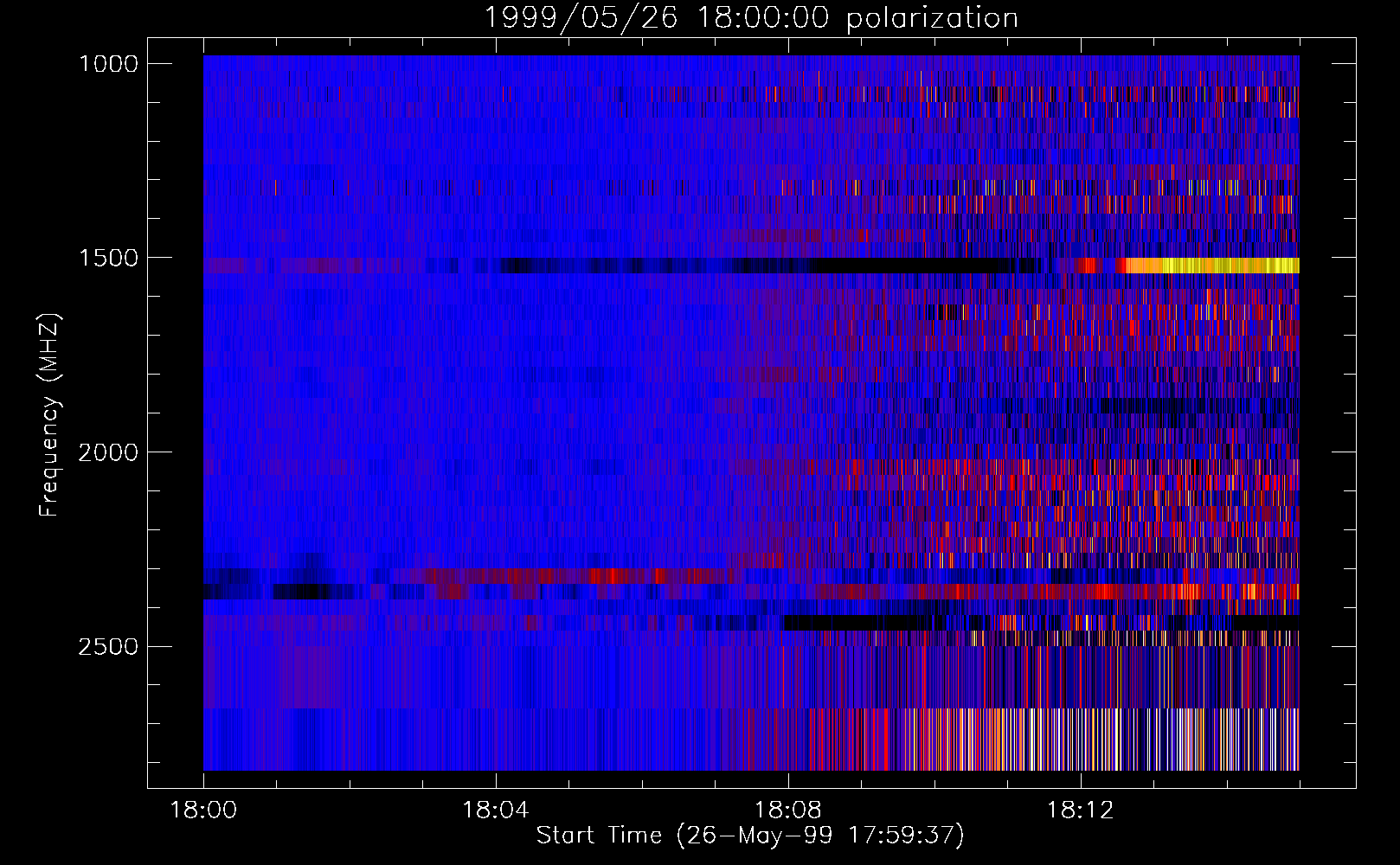Click the 18:12 time tick label
Viewport: 1400px width, 865px height.
1080,811
